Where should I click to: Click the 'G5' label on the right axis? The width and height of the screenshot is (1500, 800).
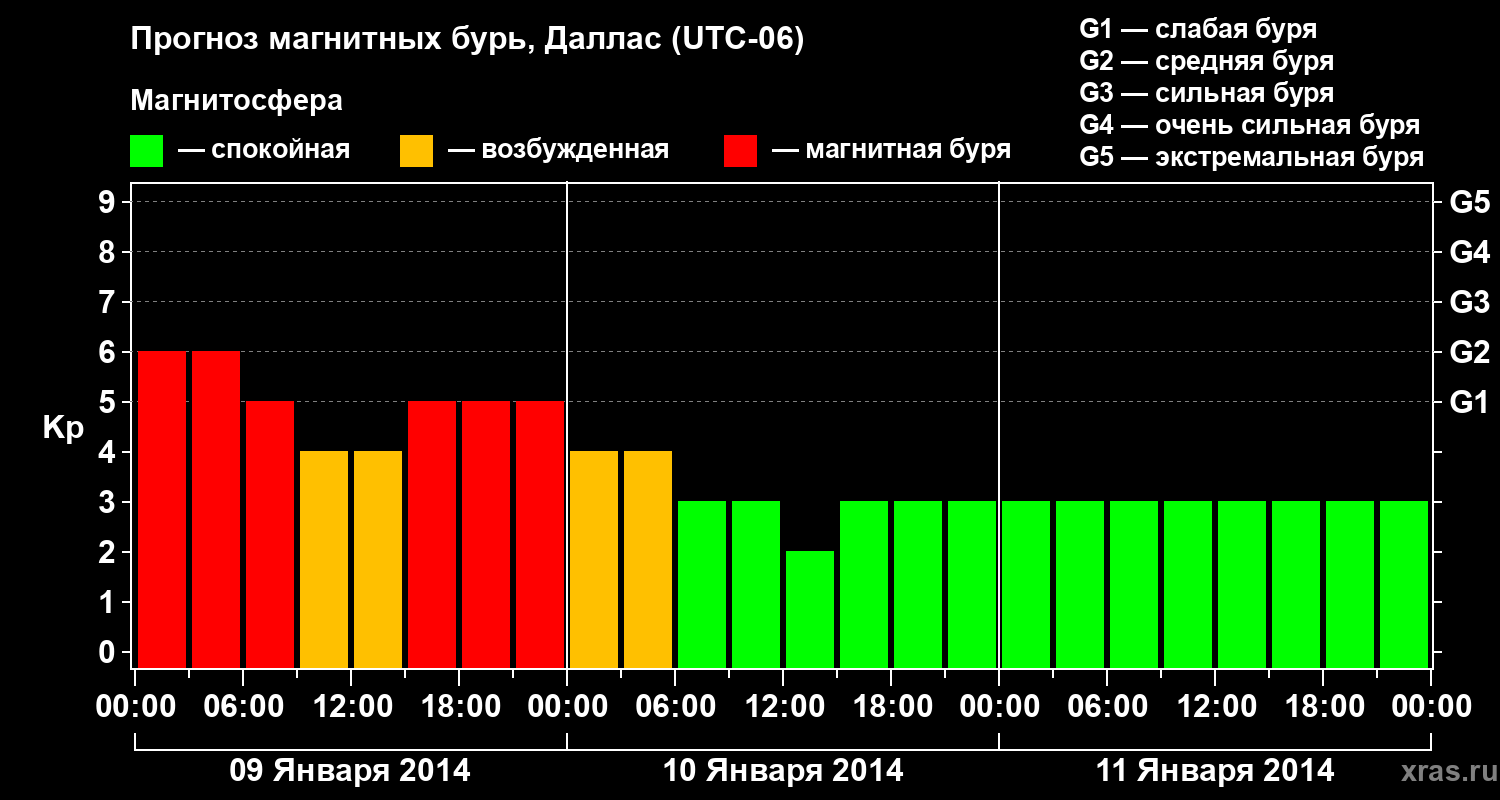[1470, 203]
